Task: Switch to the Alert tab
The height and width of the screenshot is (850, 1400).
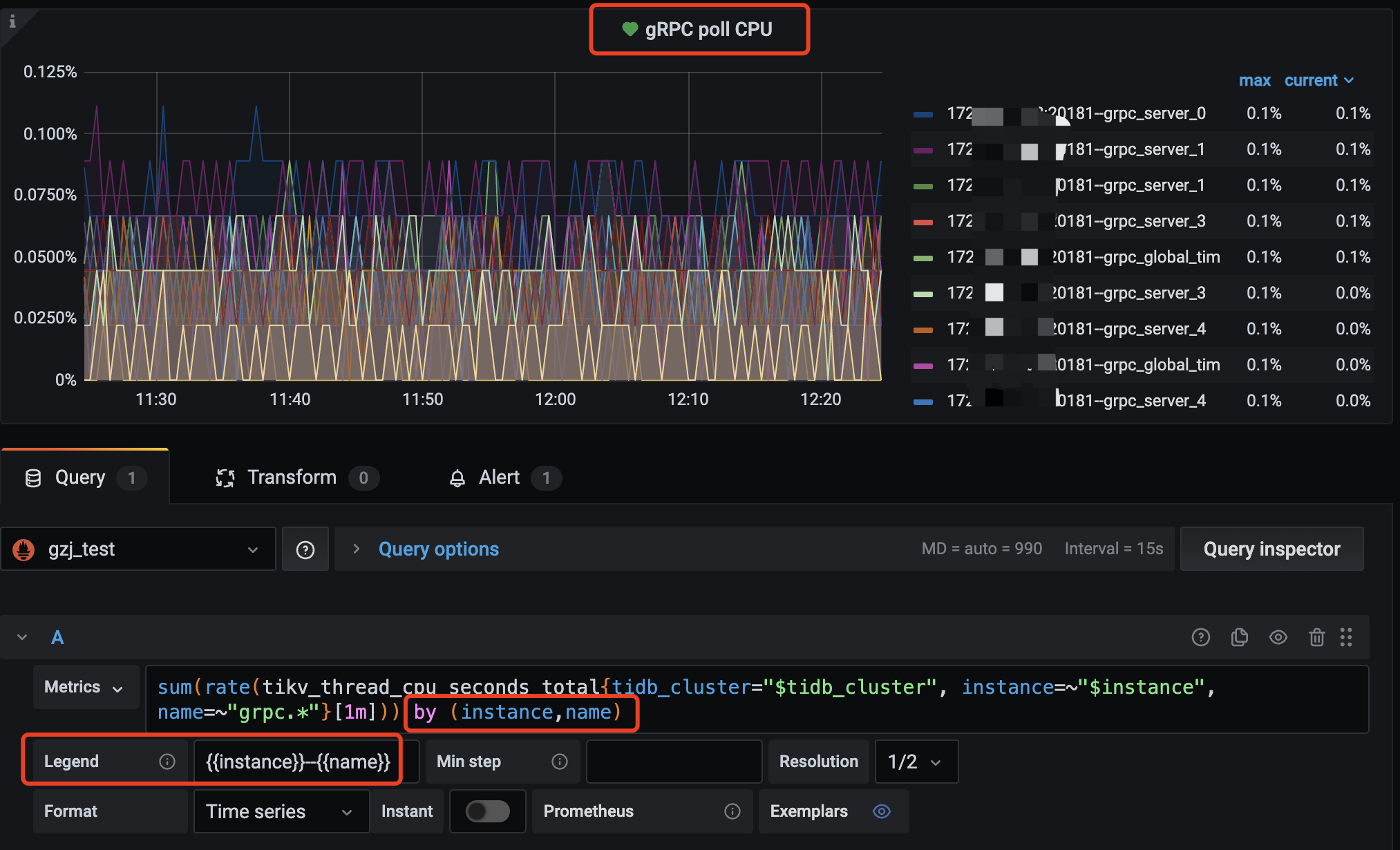Action: coord(499,478)
